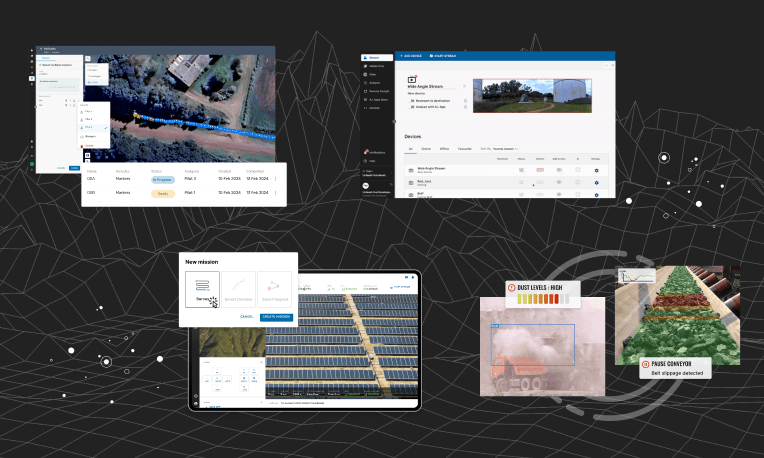The width and height of the screenshot is (764, 458).
Task: Click info icon beside Analyze with A.I. App
Action: 465,107
